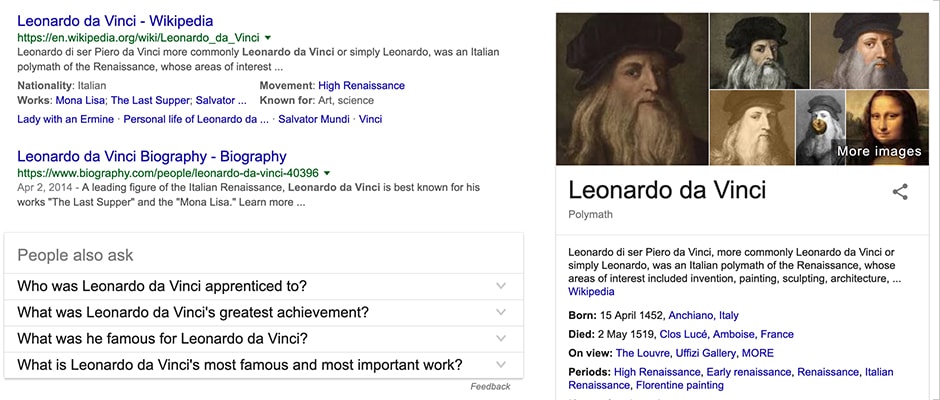Click the Feedback link below questions
Screen dimensions: 940x400
point(490,387)
